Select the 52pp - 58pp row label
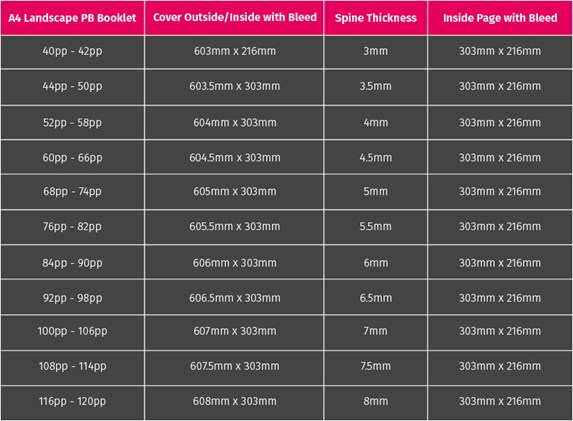The width and height of the screenshot is (573, 421). point(72,122)
